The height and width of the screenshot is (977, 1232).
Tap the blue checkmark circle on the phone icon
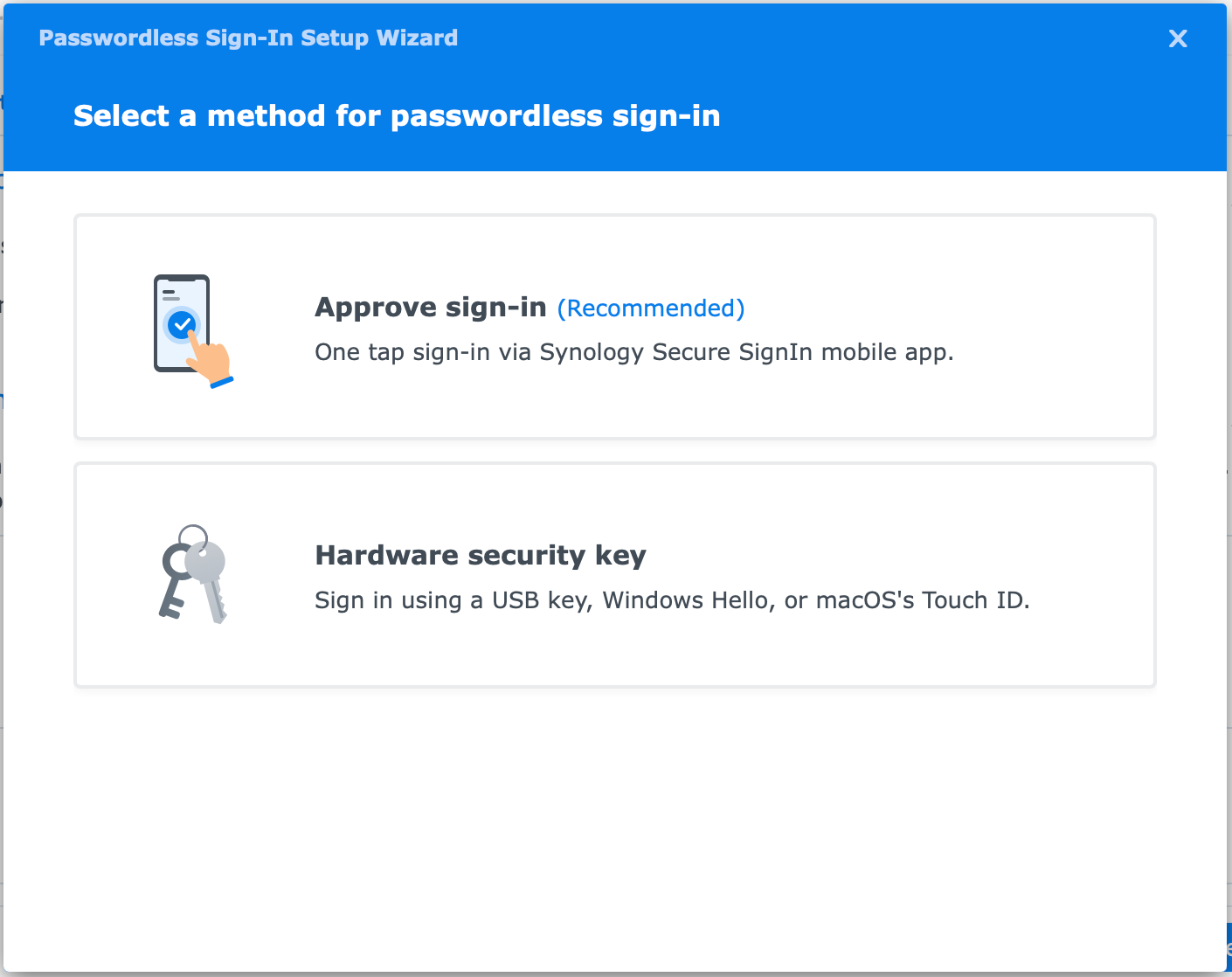point(182,326)
